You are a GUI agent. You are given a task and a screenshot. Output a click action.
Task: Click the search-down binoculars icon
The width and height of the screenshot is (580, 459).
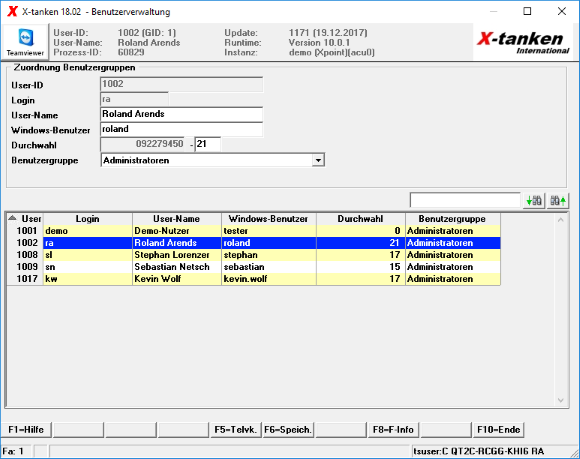pos(534,201)
